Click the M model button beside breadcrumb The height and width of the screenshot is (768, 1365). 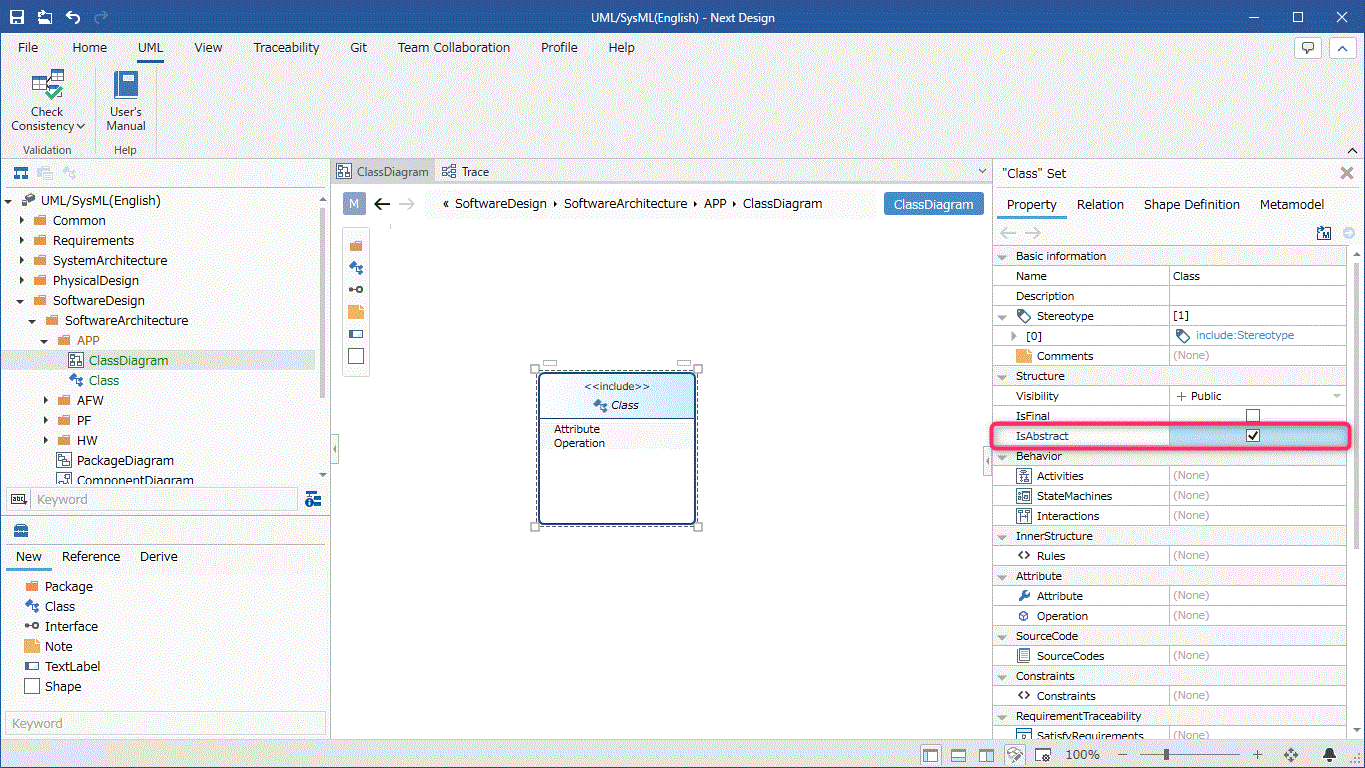click(x=354, y=204)
